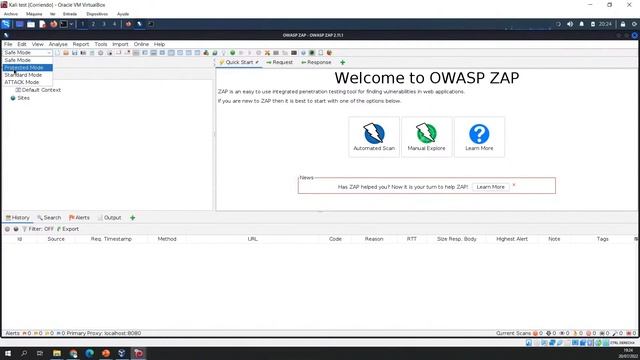Select the Sites tree node
Screen dimensions: 640x360
20,98
